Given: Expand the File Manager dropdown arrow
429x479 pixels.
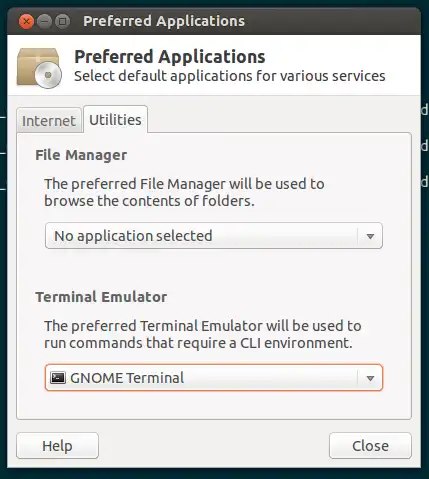Looking at the screenshot, I should (370, 236).
